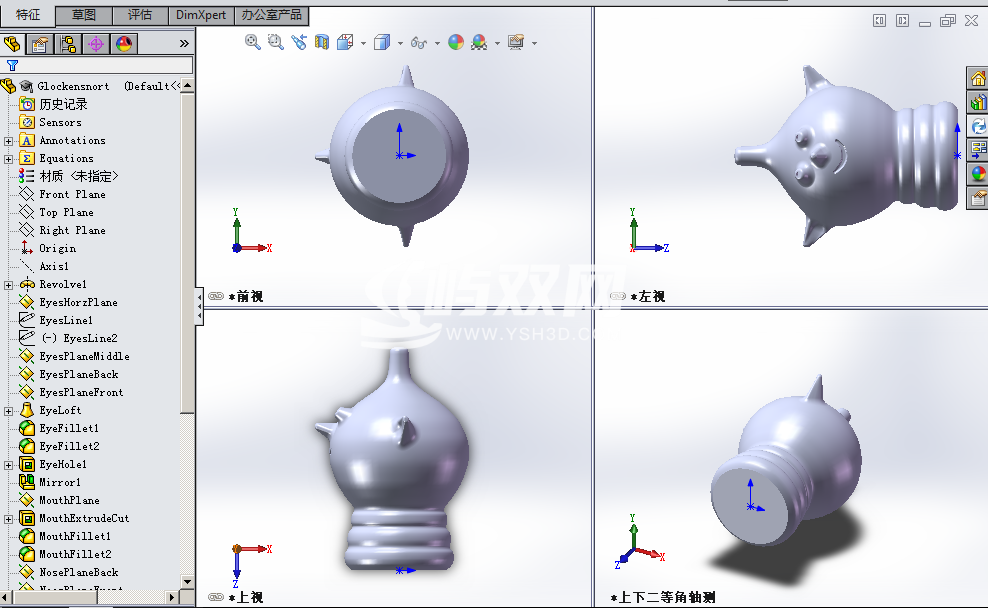Expand the EyeHole1 feature node
This screenshot has width=988, height=608.
point(8,465)
